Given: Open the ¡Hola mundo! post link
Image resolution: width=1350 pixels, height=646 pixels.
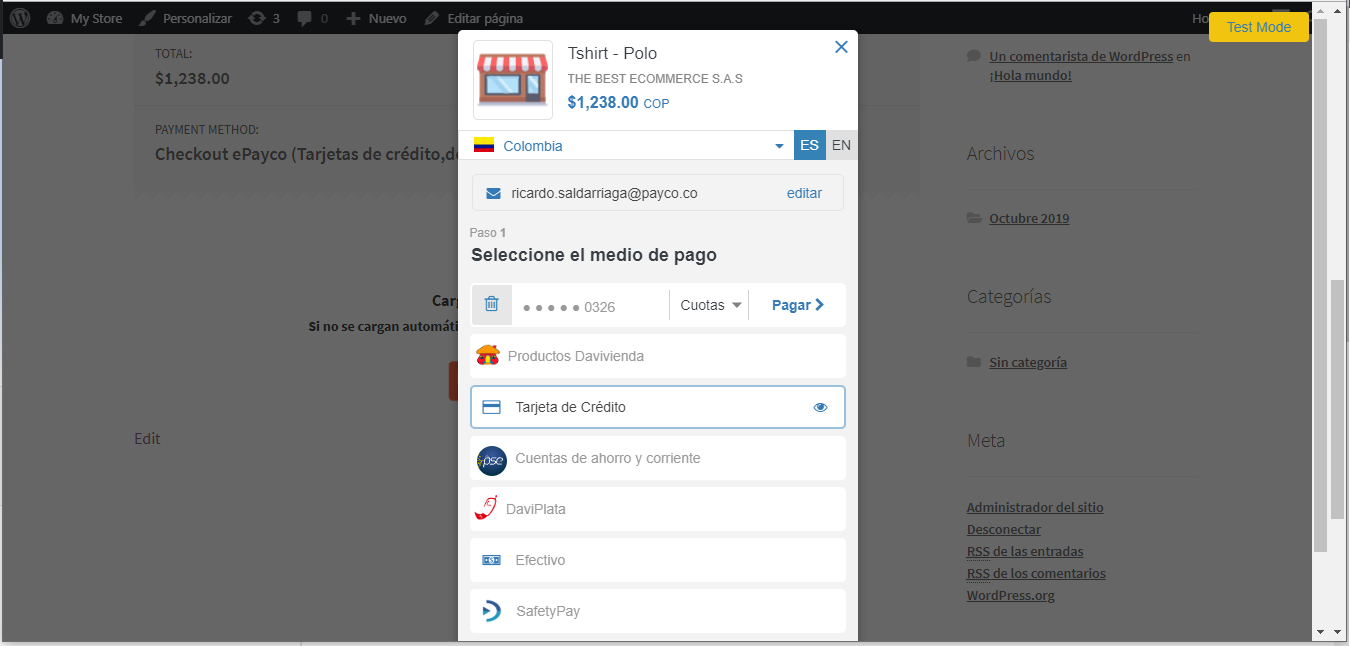Looking at the screenshot, I should point(1030,75).
